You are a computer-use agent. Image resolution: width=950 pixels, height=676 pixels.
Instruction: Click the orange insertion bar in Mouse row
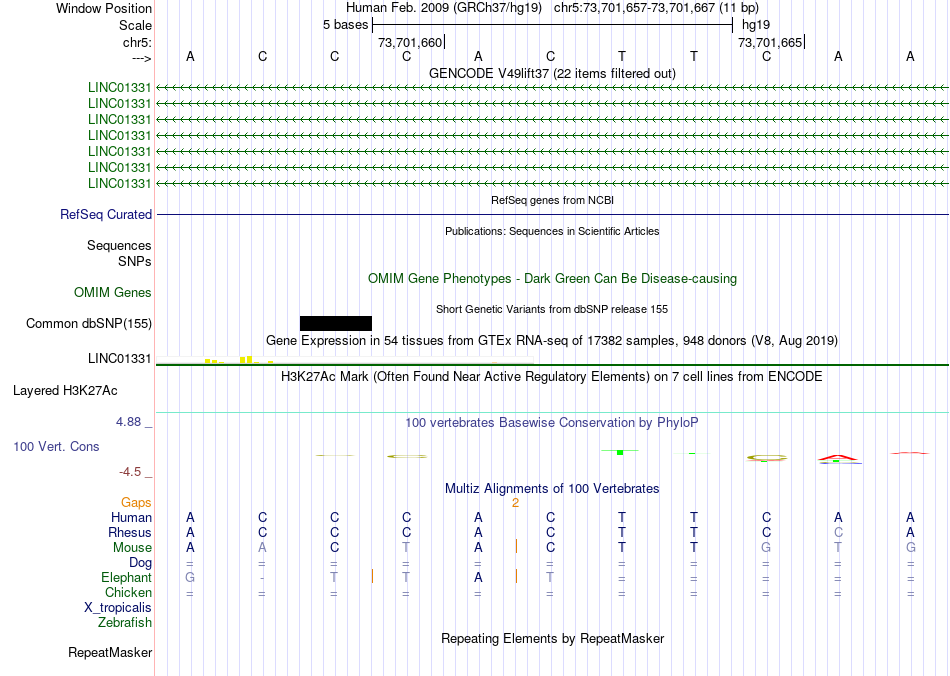[516, 546]
